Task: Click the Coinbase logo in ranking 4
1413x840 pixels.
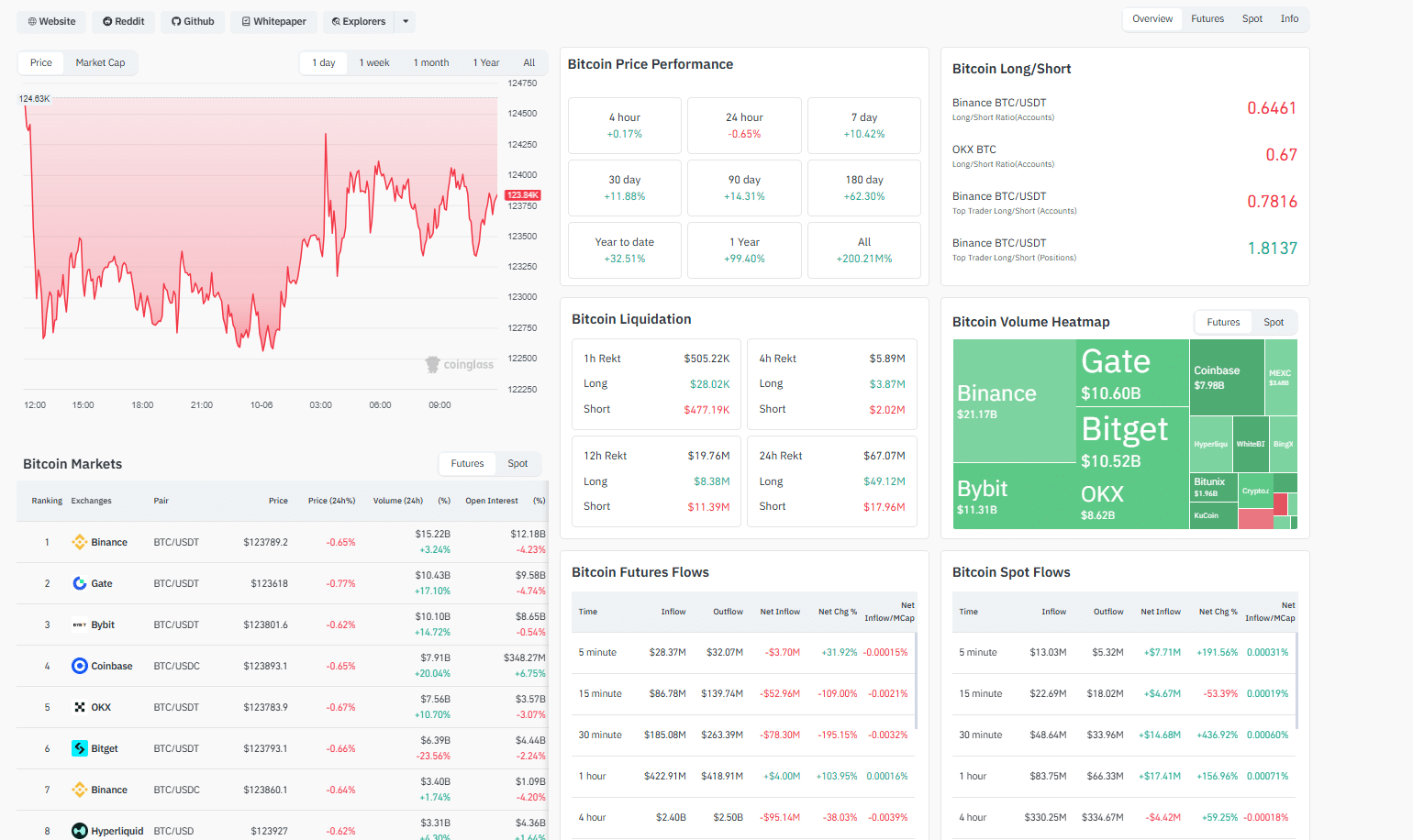Action: [x=82, y=666]
